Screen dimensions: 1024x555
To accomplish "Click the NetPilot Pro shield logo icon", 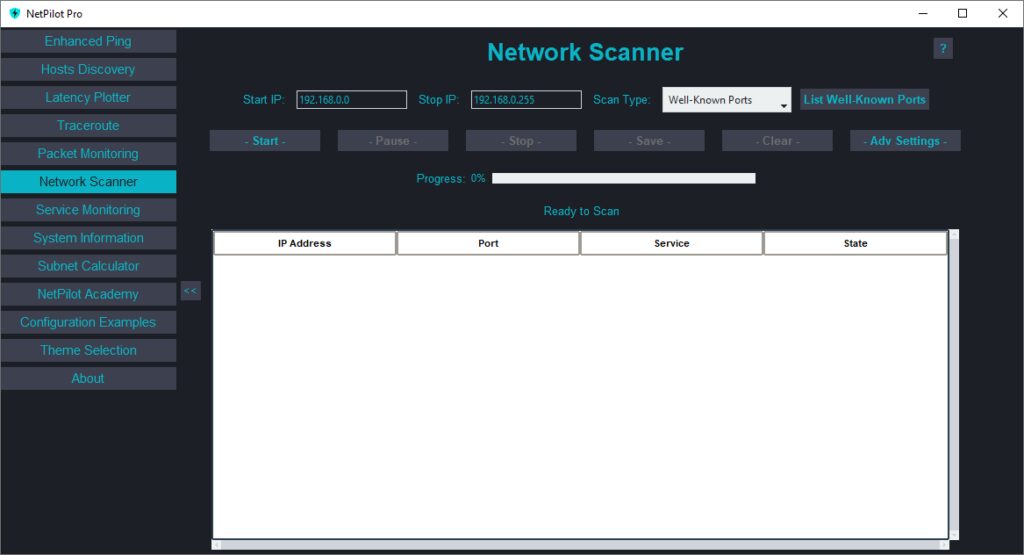I will click(x=14, y=13).
